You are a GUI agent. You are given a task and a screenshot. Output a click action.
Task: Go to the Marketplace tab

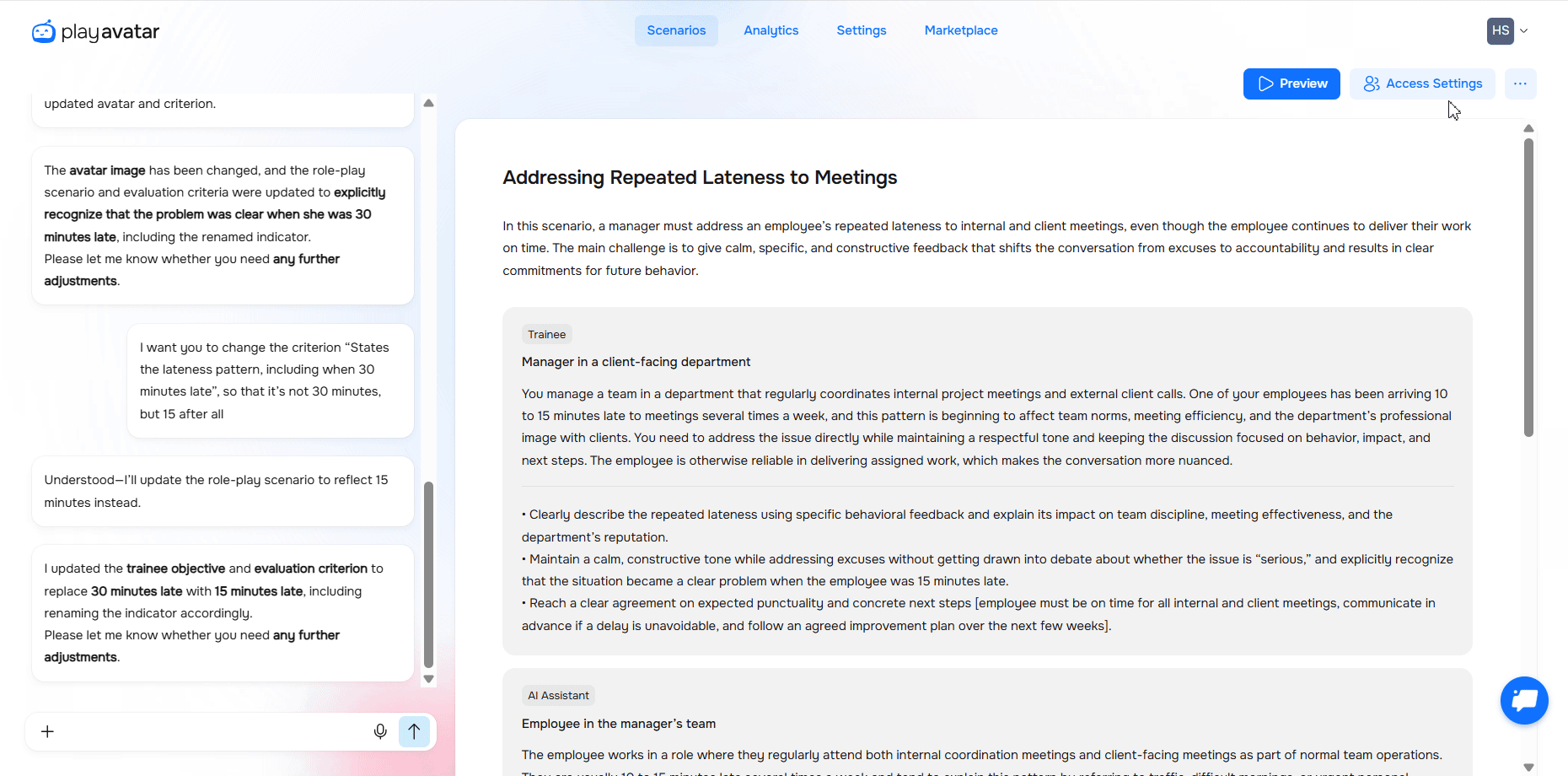[961, 30]
